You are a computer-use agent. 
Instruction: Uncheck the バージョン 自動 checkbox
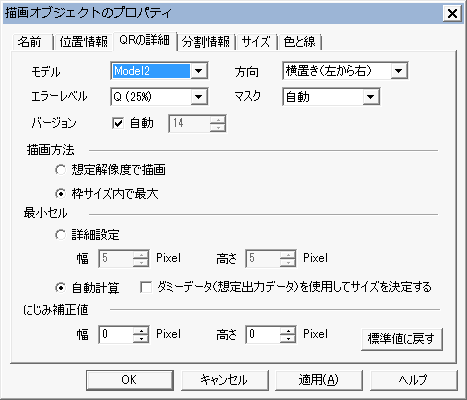coord(118,123)
